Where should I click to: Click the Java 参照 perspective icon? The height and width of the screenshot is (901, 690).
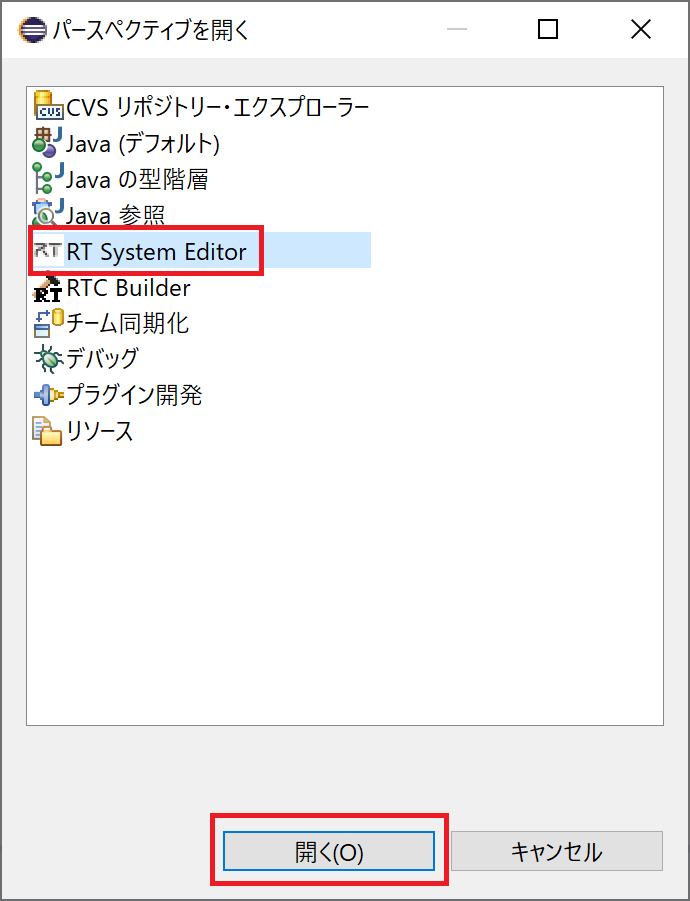tap(48, 215)
